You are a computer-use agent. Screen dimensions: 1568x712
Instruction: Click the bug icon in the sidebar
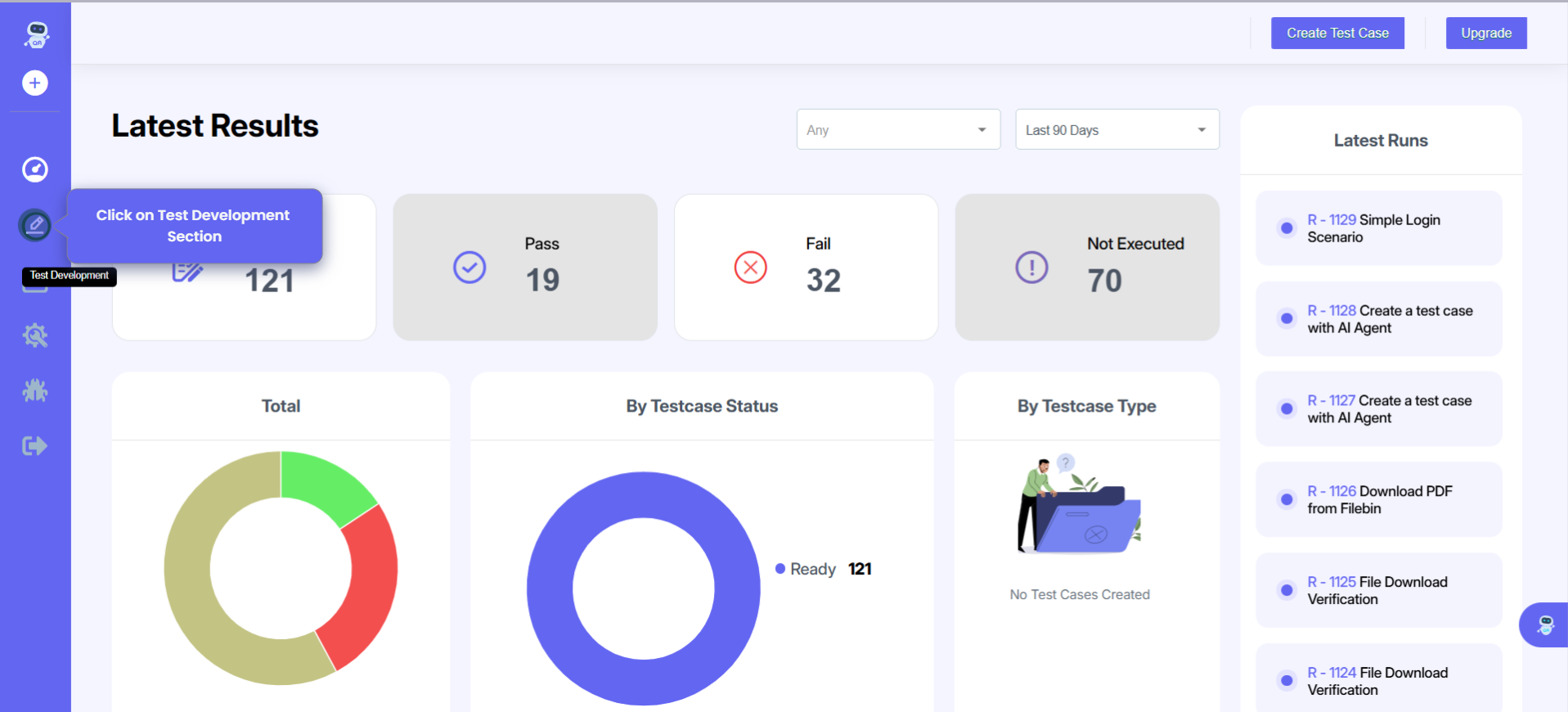tap(35, 390)
